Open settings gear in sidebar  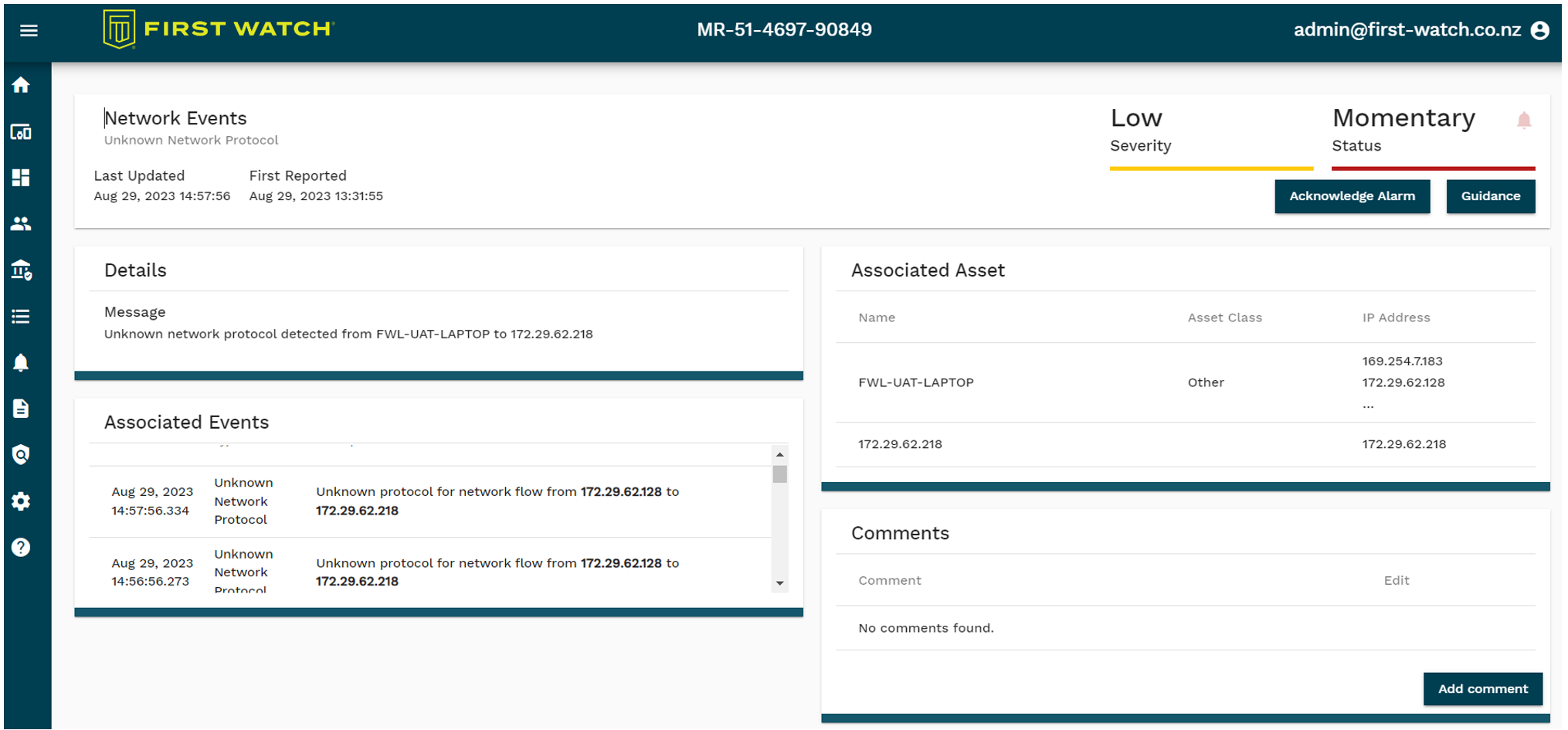[21, 501]
